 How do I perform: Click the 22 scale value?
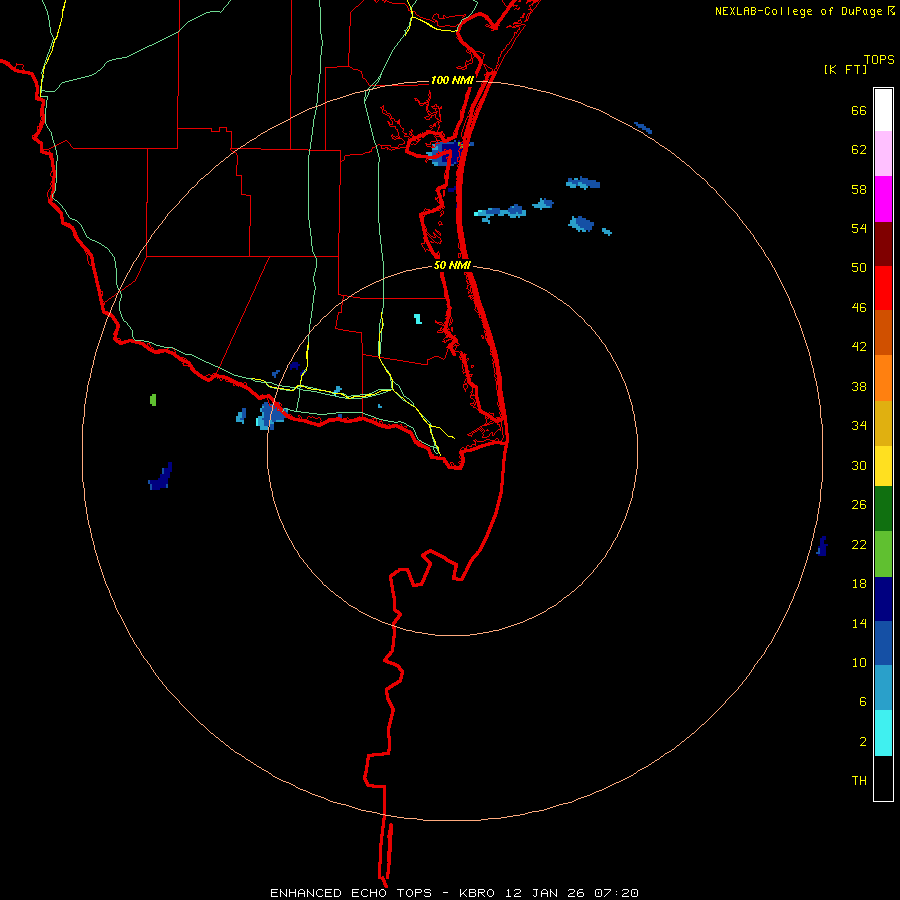pos(859,544)
